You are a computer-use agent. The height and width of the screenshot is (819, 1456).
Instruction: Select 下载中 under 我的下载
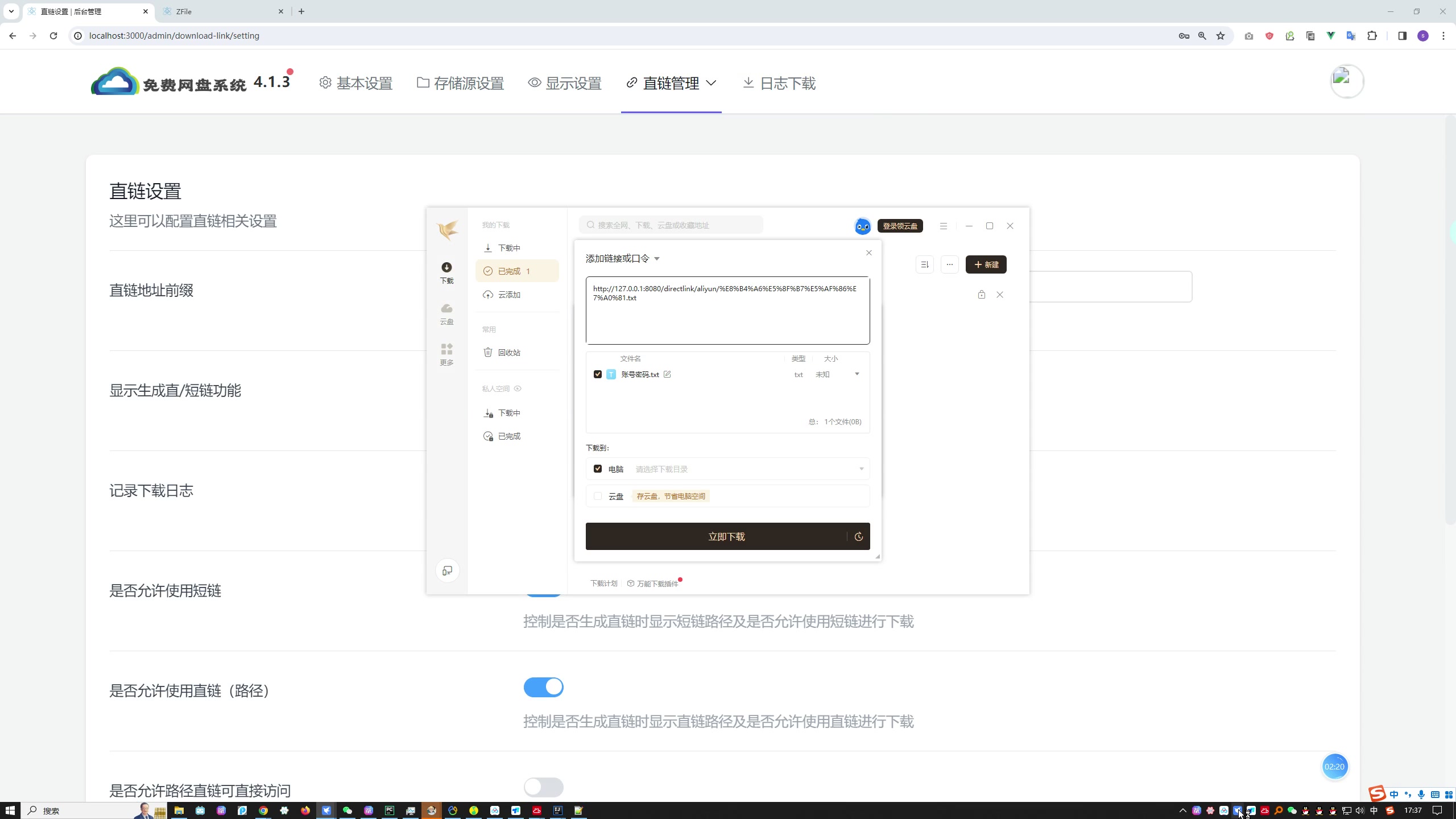[517, 248]
